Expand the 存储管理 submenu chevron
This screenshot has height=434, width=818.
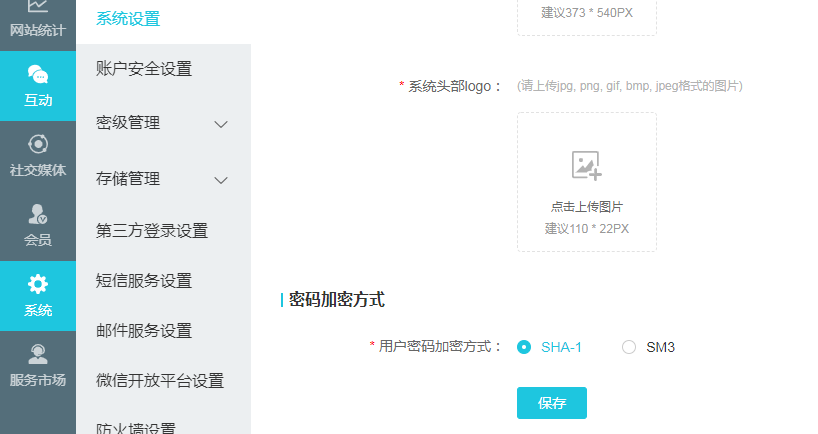[222, 180]
